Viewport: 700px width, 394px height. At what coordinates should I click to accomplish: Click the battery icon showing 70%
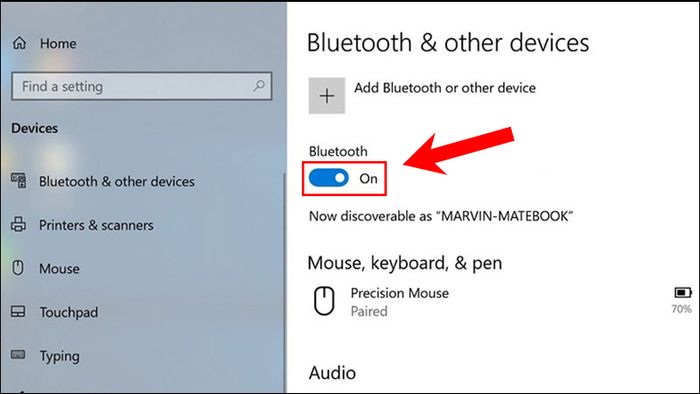pos(683,293)
